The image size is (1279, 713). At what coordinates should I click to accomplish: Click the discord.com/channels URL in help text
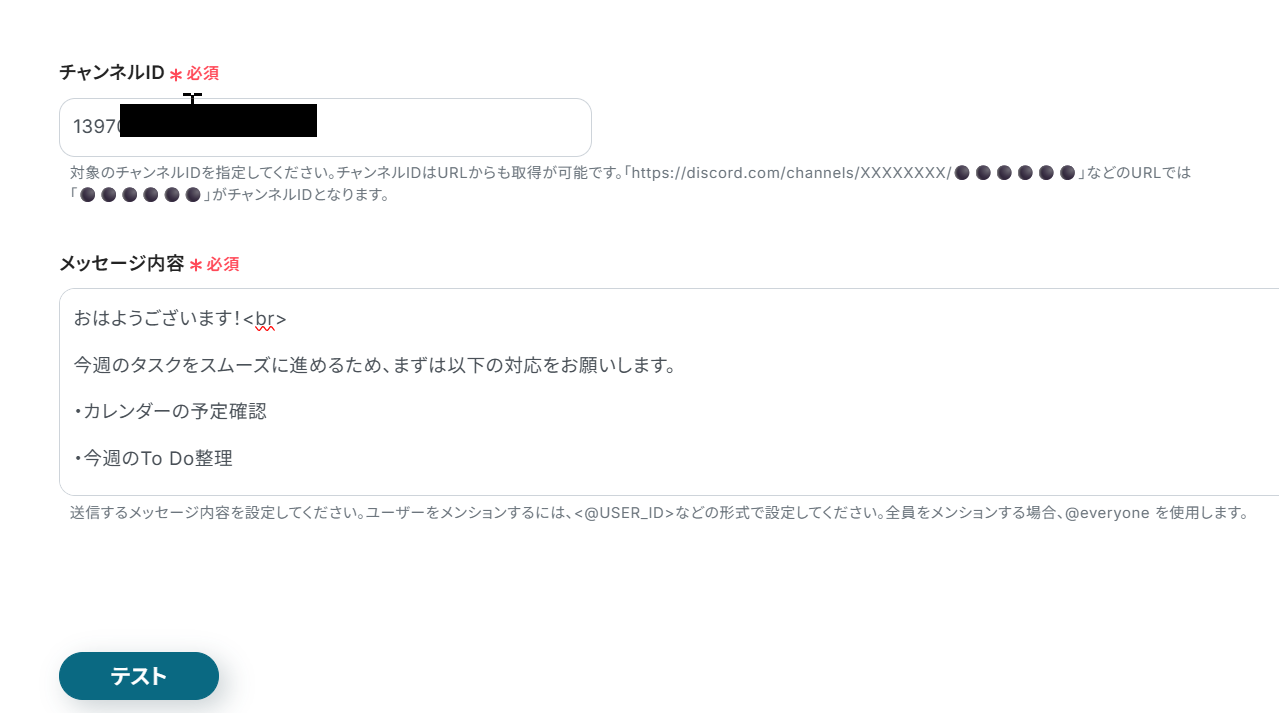(790, 172)
